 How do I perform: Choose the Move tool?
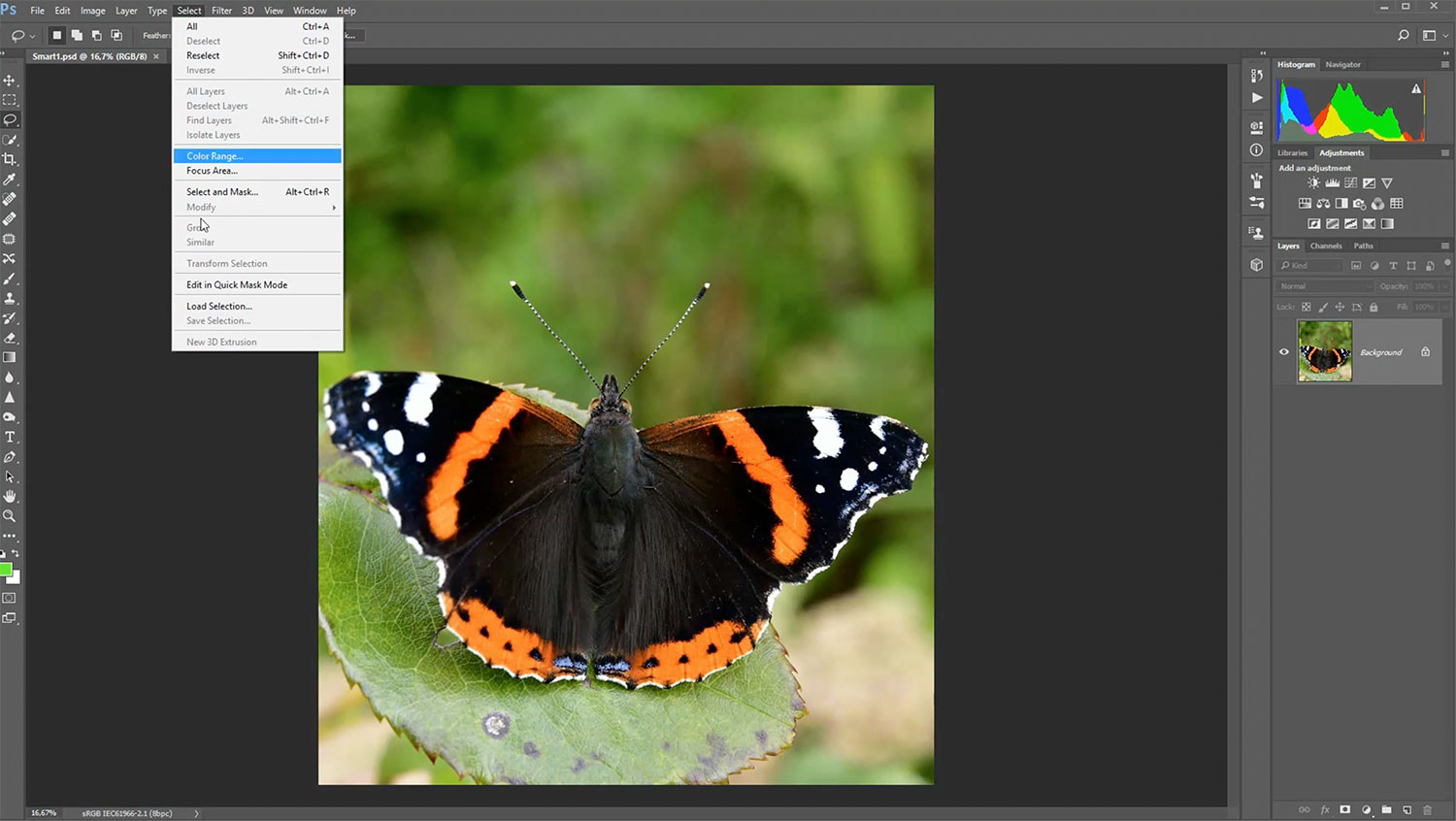coord(10,81)
